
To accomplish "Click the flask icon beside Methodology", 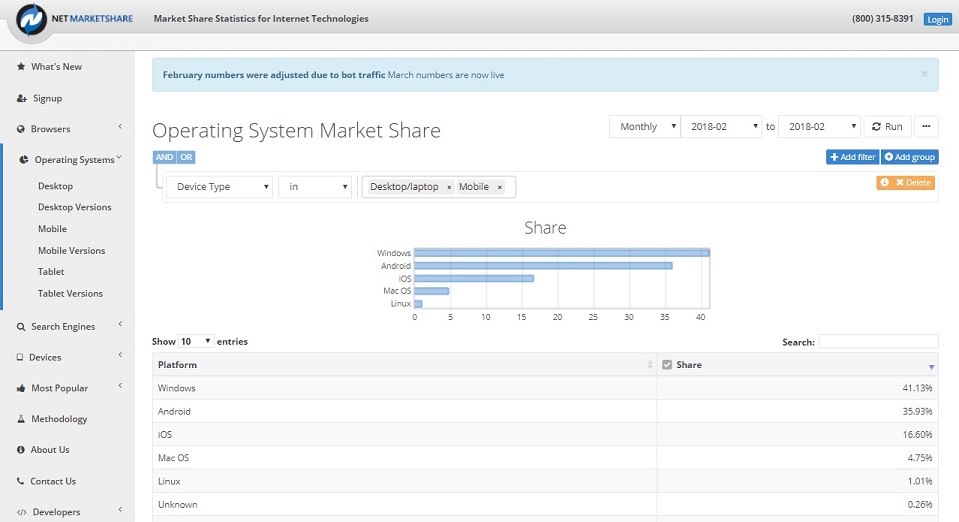I will tap(21, 419).
